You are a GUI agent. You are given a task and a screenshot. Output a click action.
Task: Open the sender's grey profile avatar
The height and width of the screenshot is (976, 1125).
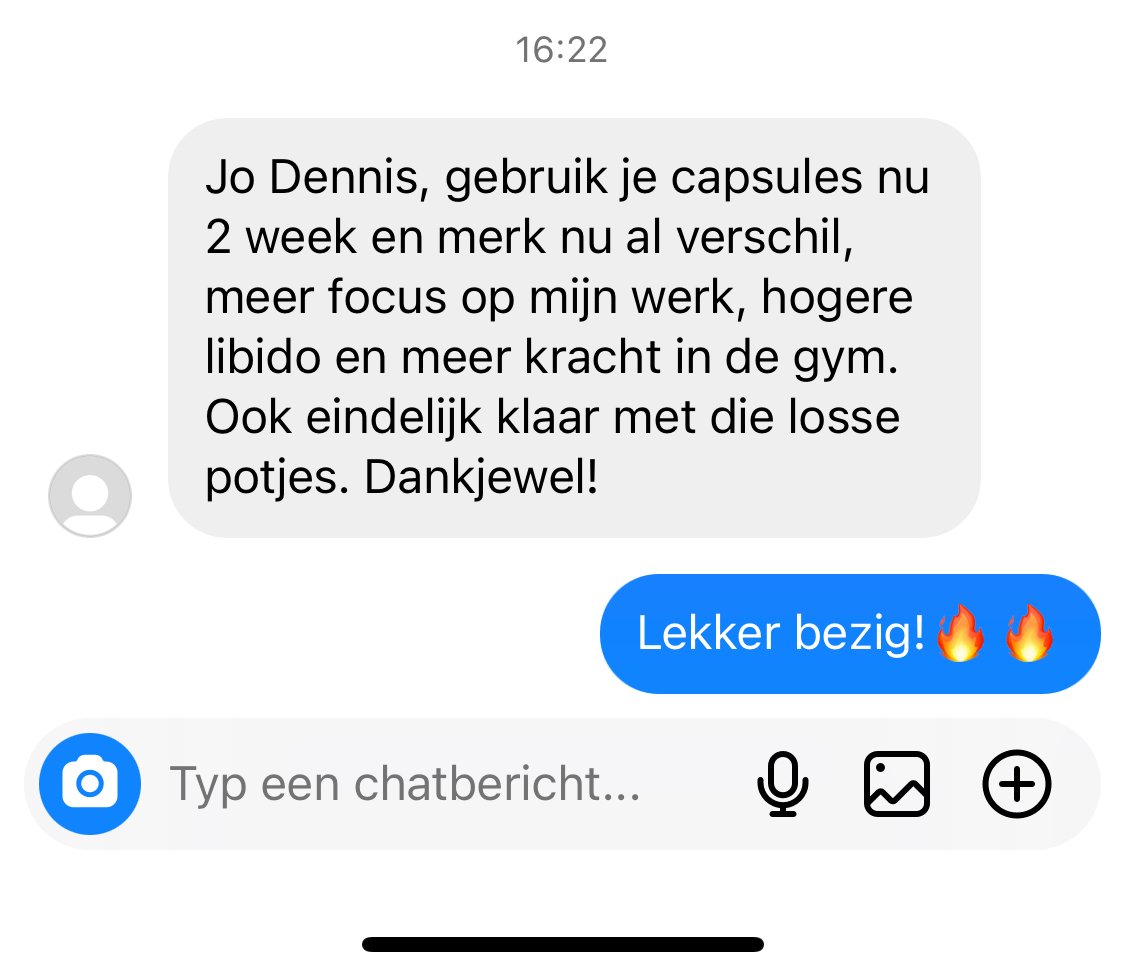(x=90, y=495)
